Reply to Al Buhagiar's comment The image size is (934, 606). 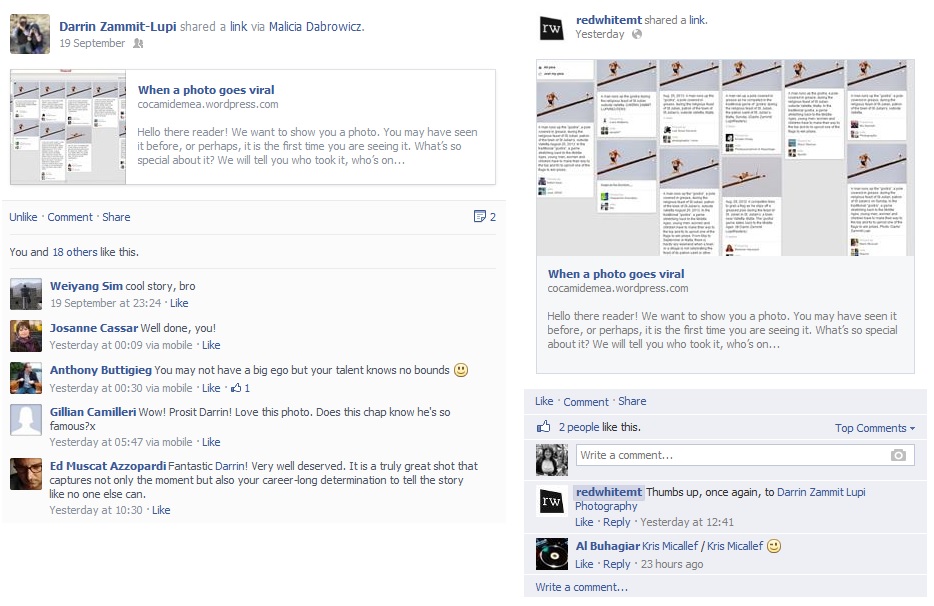617,564
